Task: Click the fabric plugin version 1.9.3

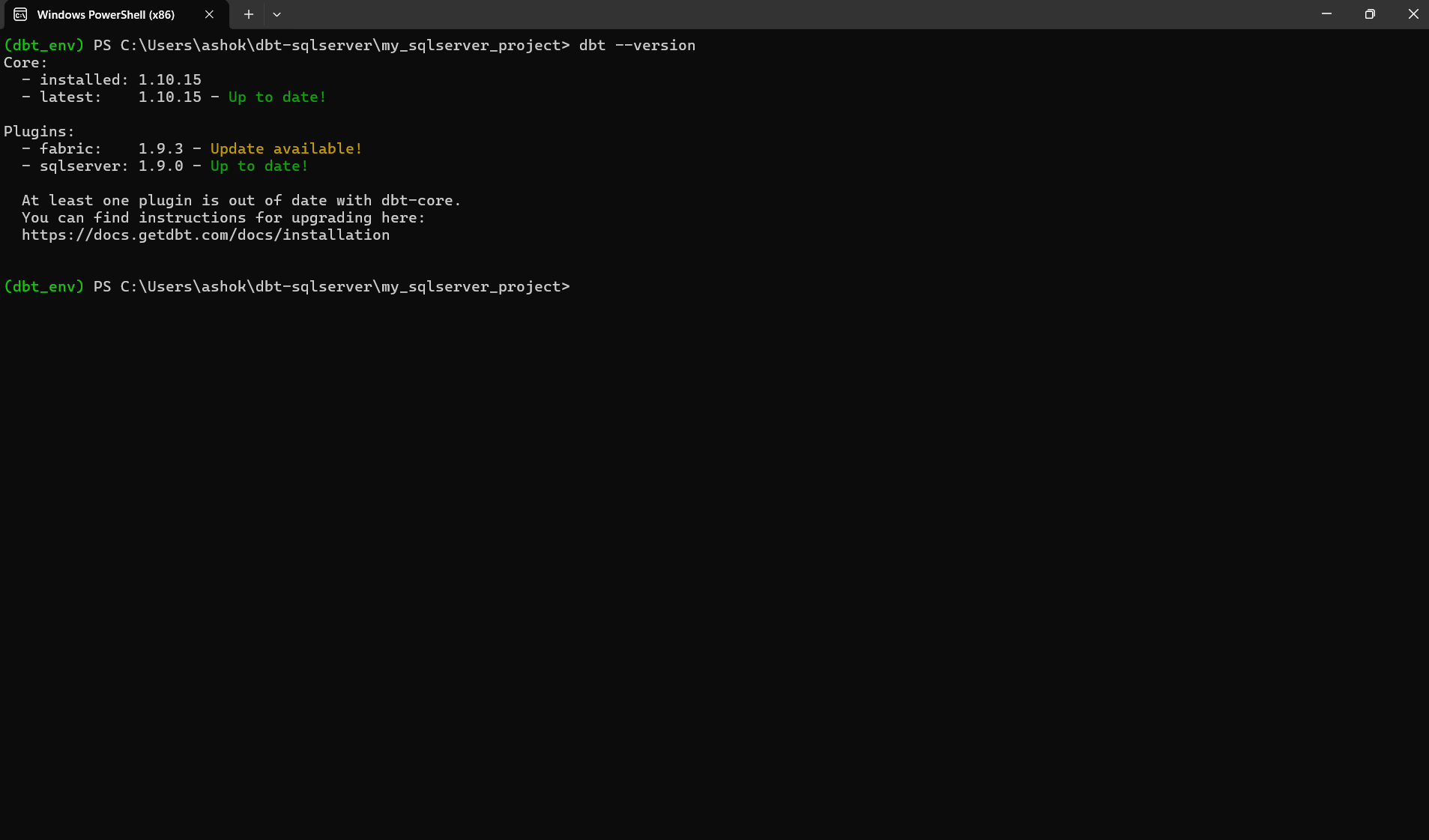Action: 161,149
